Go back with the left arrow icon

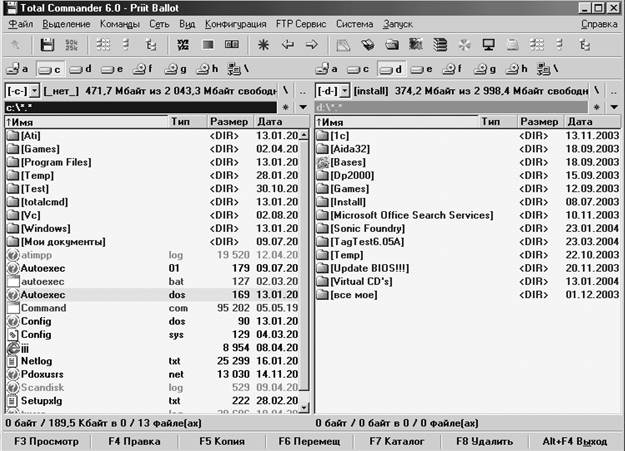pyautogui.click(x=287, y=45)
